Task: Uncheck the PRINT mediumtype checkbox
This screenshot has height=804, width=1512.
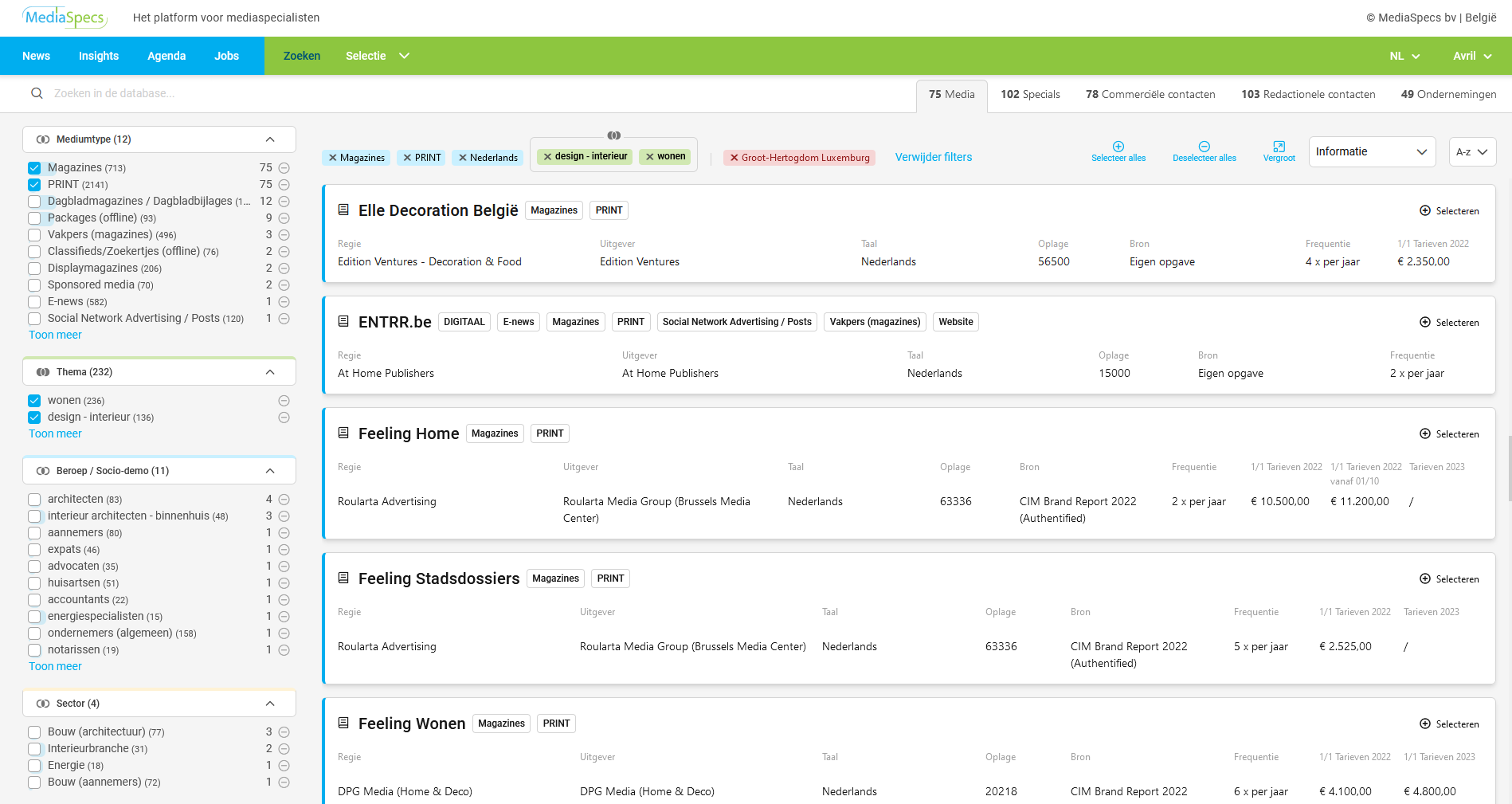Action: [34, 185]
